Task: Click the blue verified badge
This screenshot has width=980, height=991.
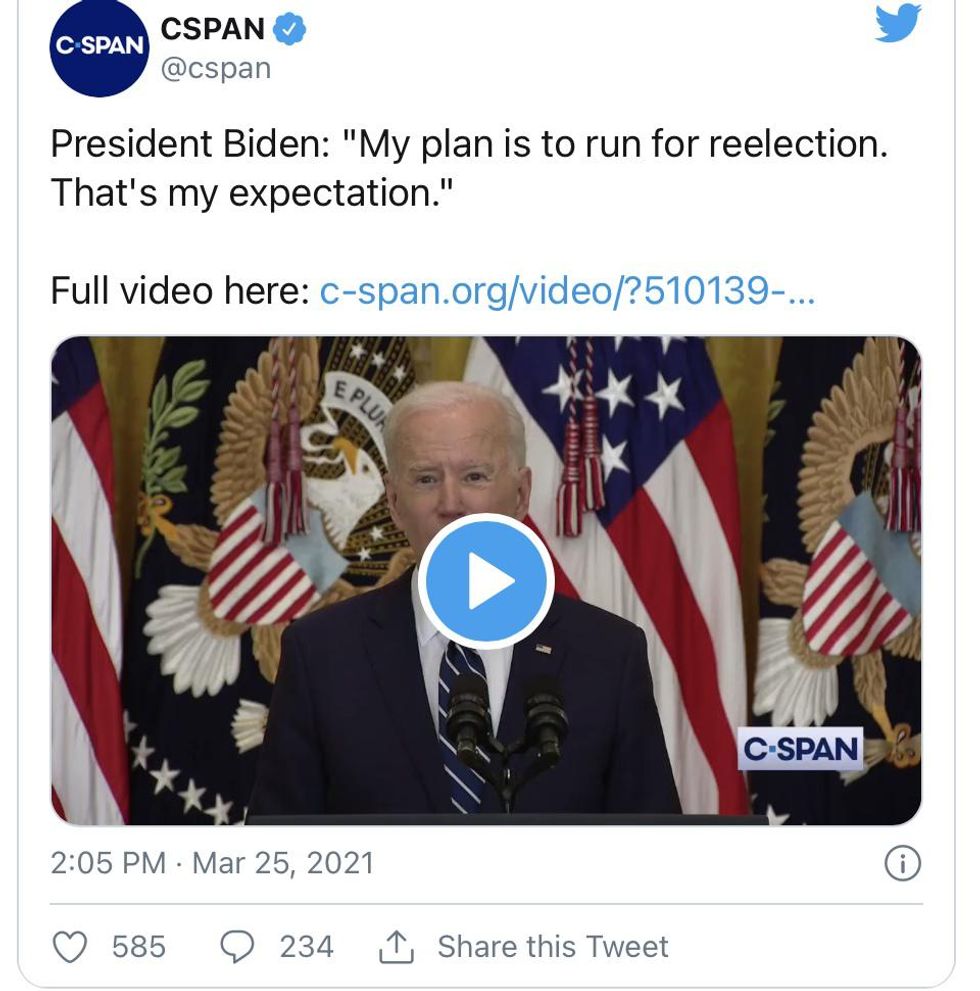Action: [290, 30]
